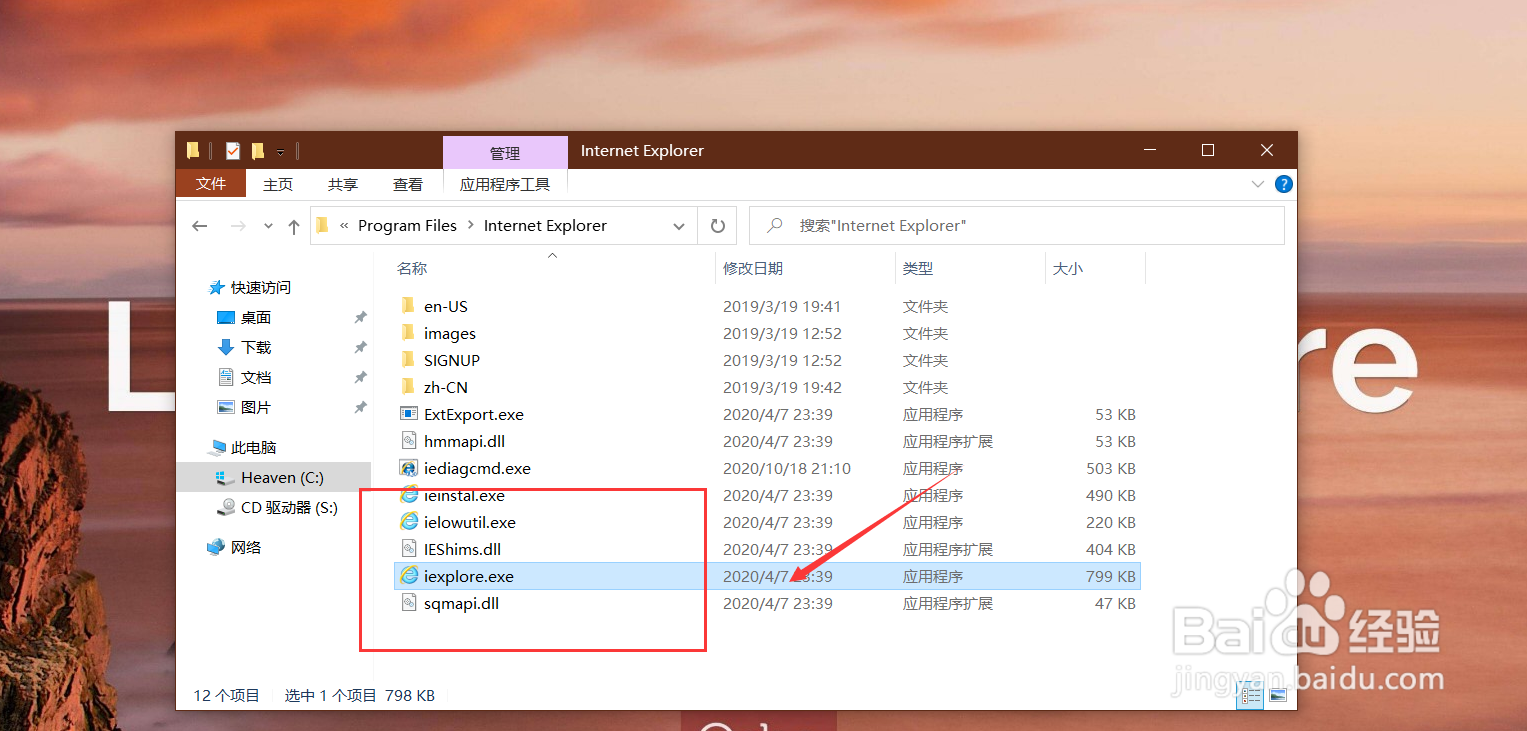
Task: Sort by the 大小 column header
Action: 1067,269
